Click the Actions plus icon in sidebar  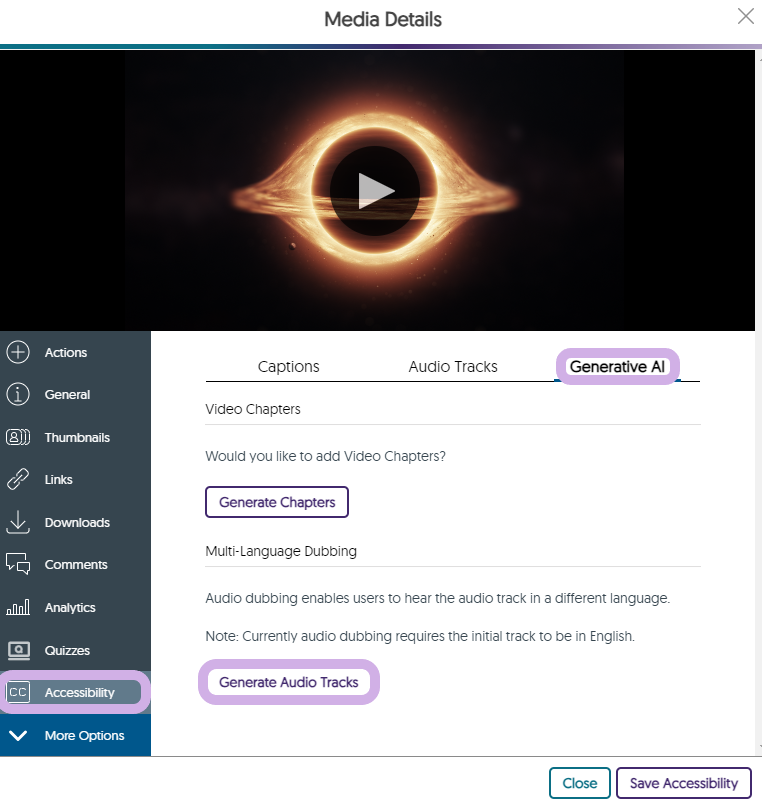pyautogui.click(x=18, y=352)
